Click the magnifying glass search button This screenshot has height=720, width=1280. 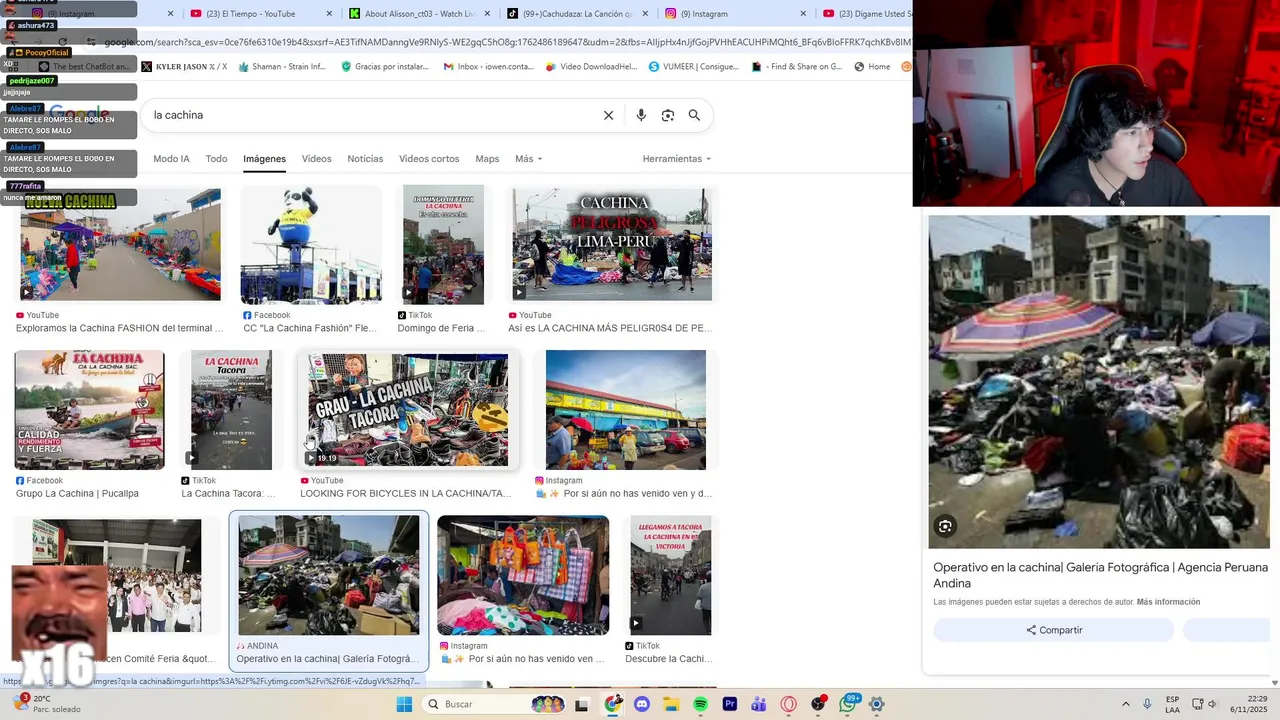(x=694, y=115)
